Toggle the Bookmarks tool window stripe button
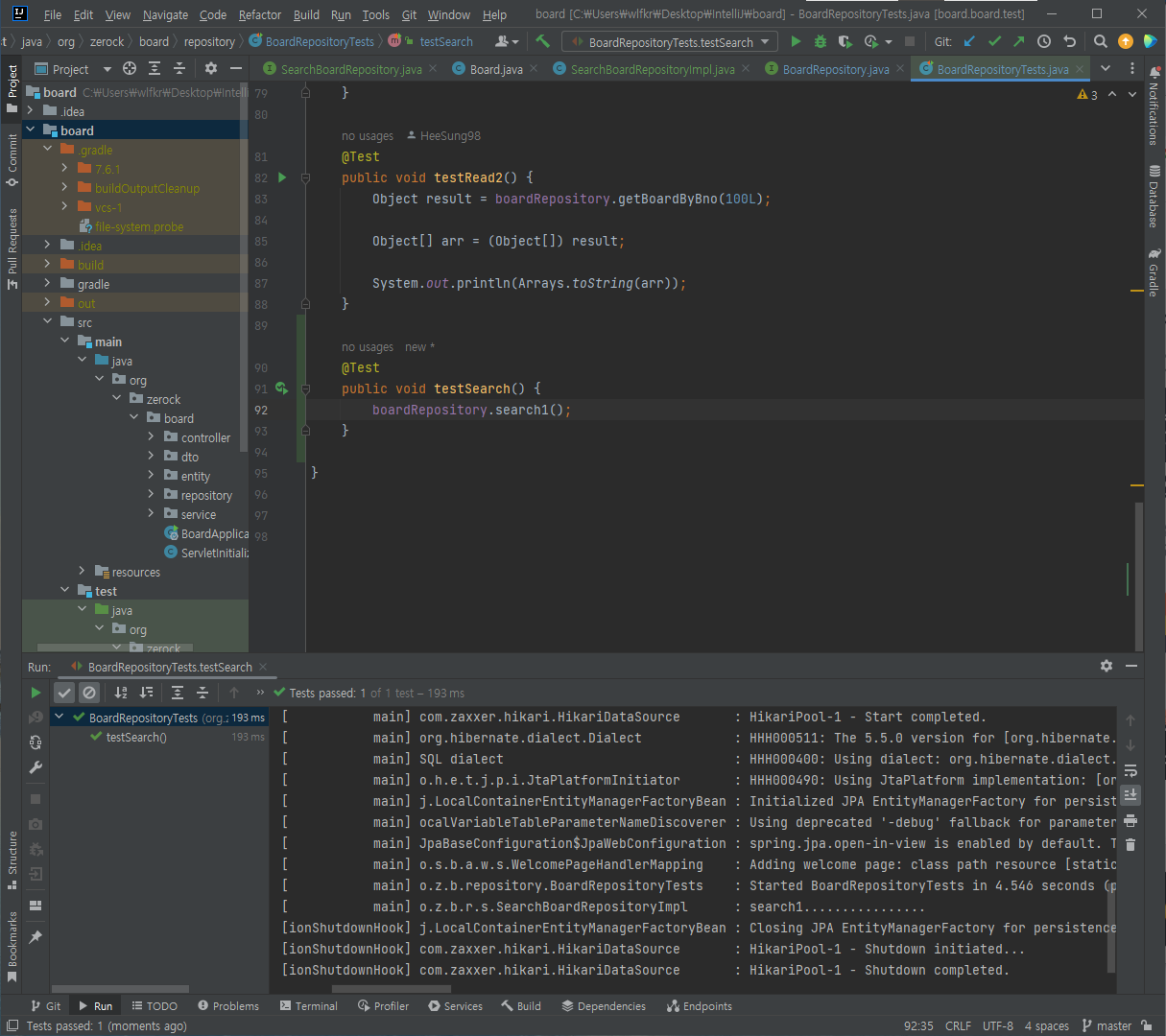This screenshot has height=1036, width=1166. (12, 947)
